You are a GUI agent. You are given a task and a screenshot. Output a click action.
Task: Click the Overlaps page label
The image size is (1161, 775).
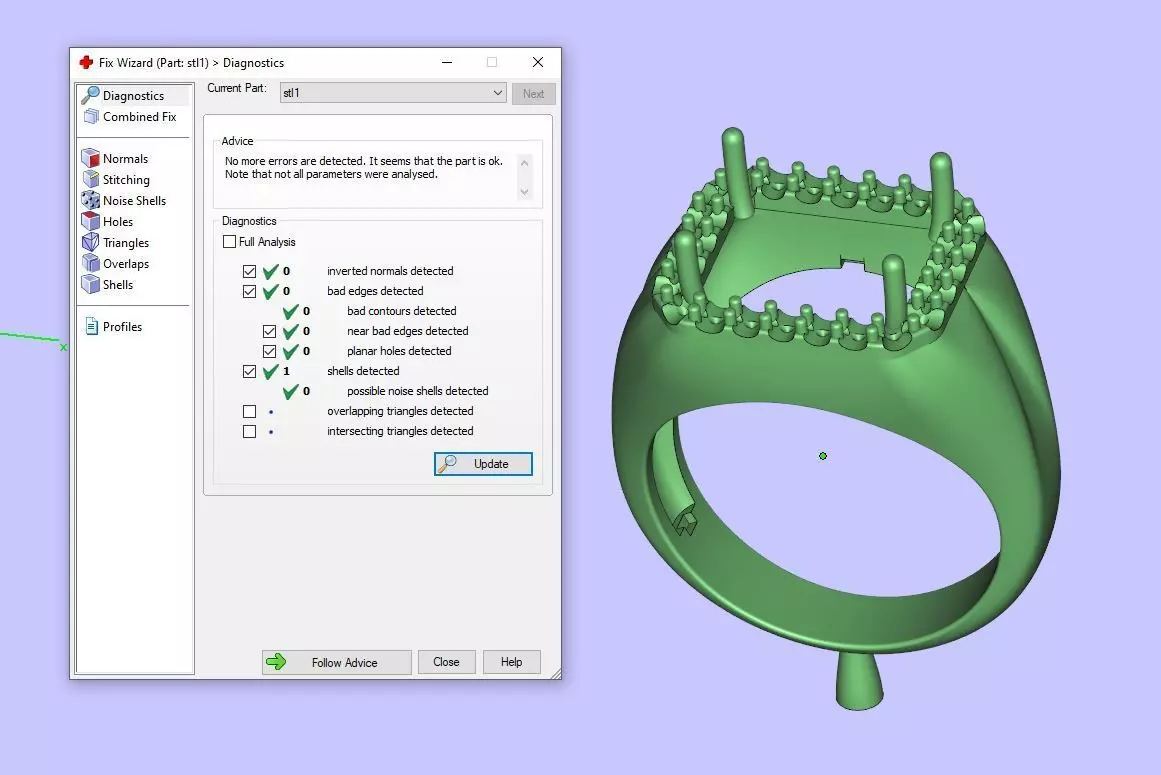coord(126,264)
